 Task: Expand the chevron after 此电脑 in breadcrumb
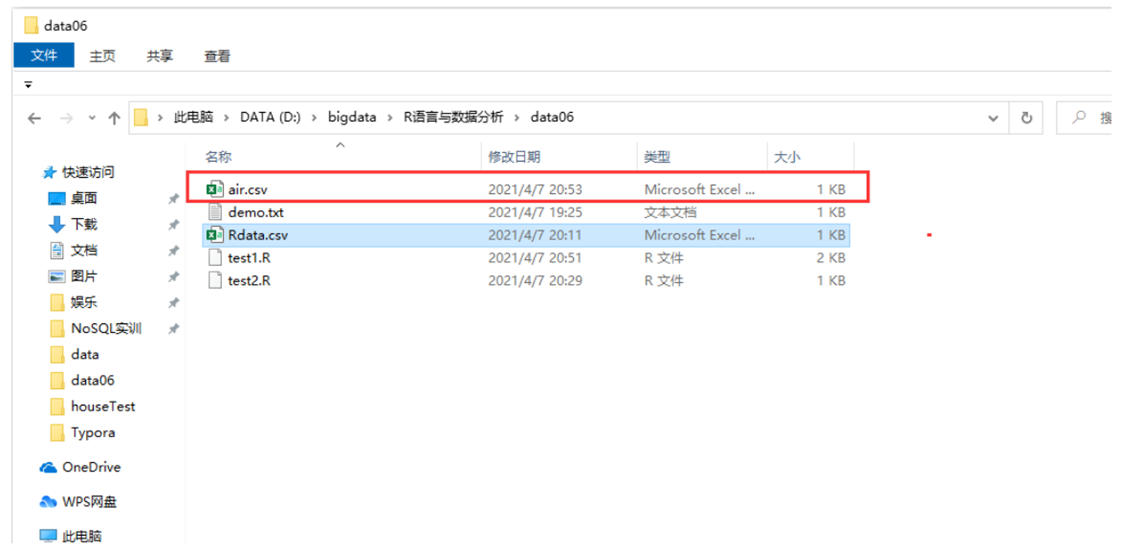pos(227,118)
